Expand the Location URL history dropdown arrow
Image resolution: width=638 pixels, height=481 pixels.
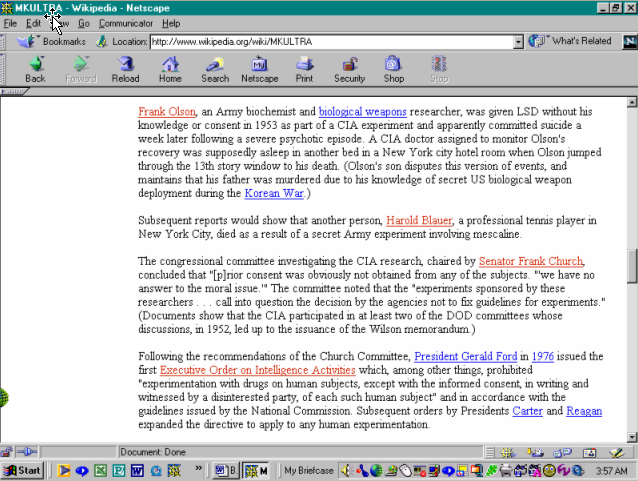(519, 42)
